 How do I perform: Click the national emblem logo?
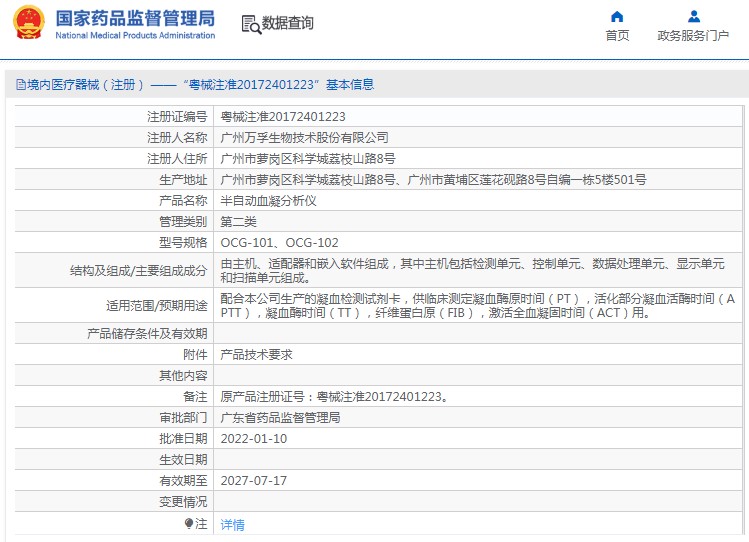tap(28, 22)
